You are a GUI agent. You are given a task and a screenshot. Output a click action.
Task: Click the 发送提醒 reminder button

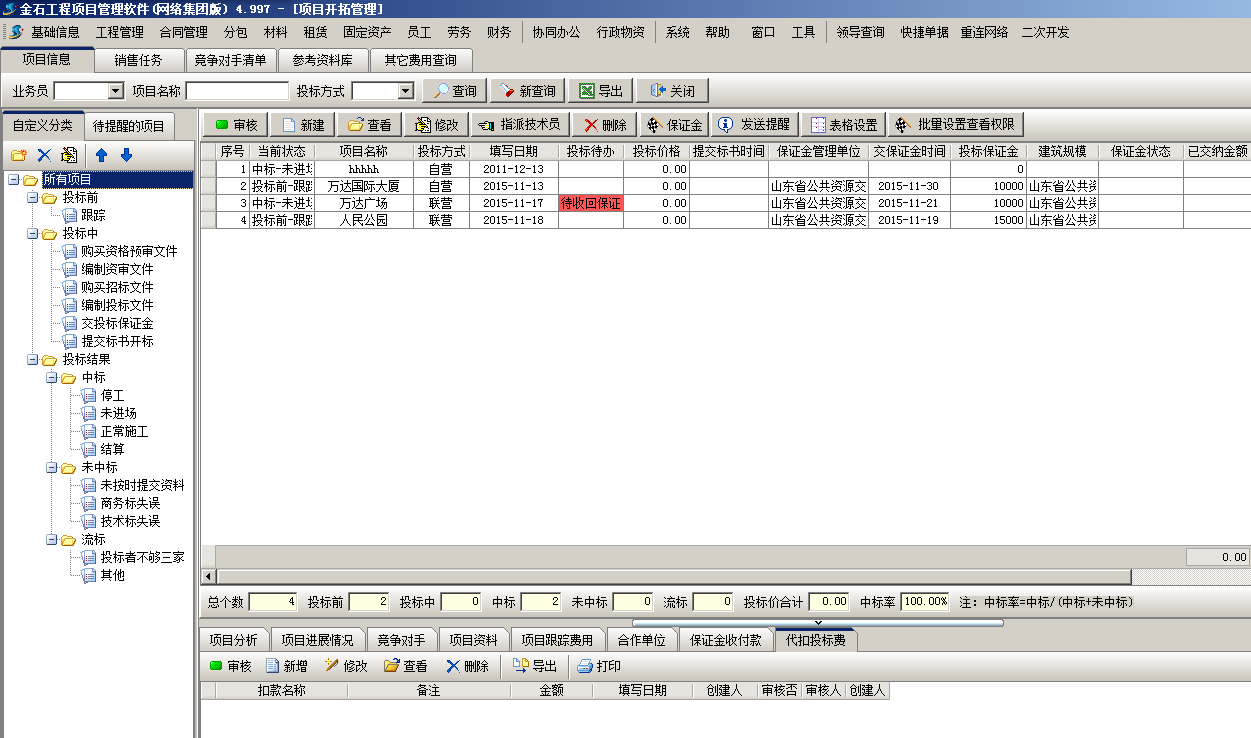click(x=754, y=125)
